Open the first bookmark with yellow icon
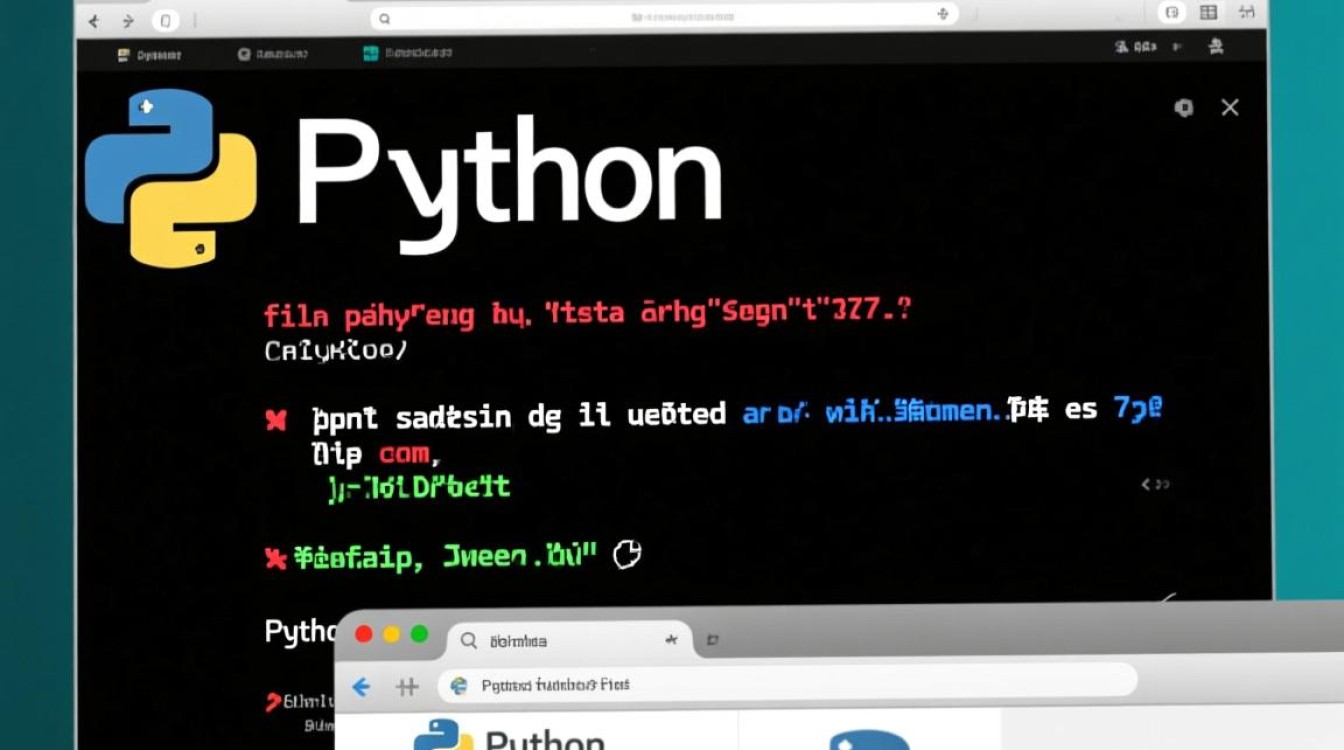1344x750 pixels. [147, 53]
